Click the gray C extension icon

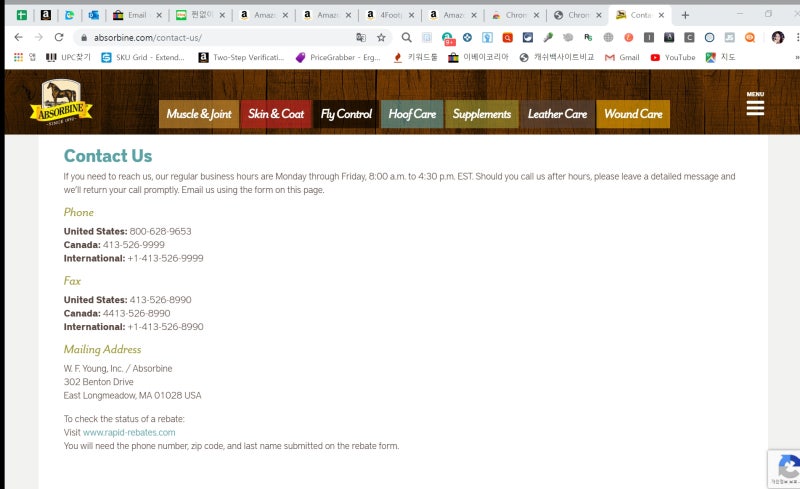pyautogui.click(x=689, y=37)
